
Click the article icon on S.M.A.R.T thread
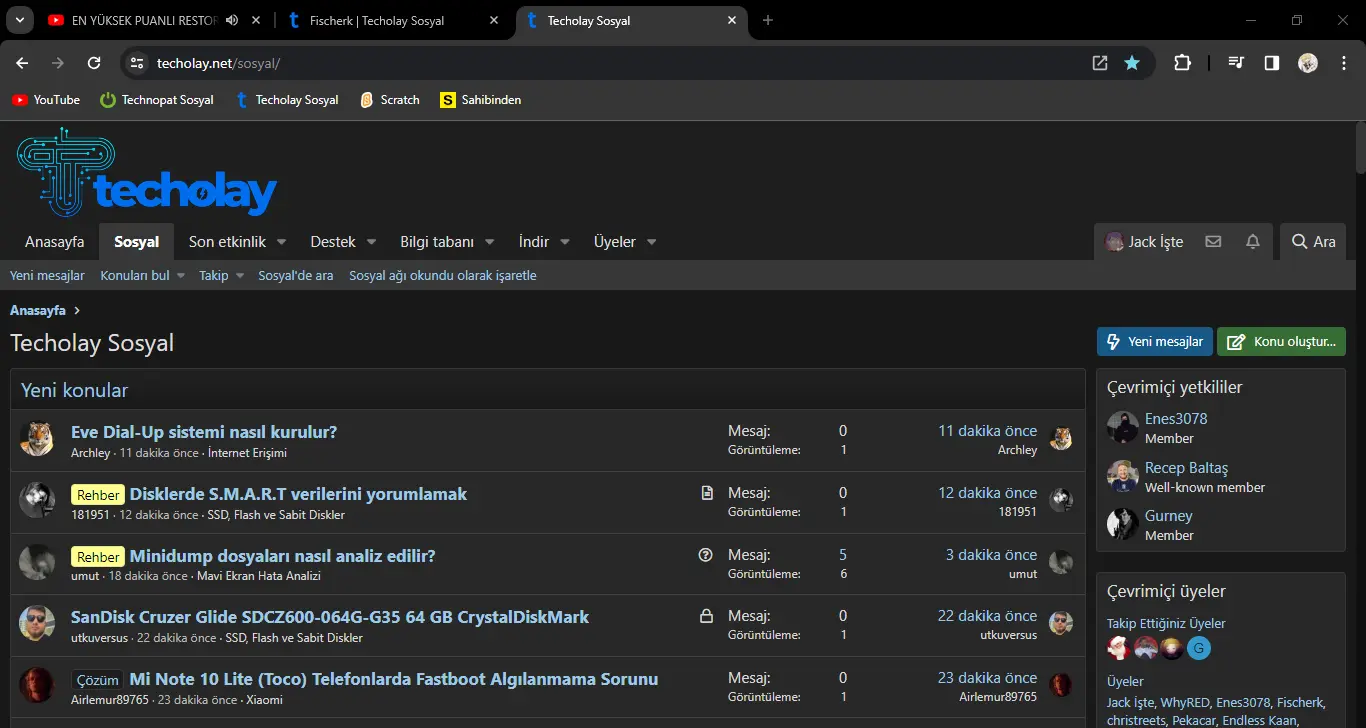coord(707,493)
